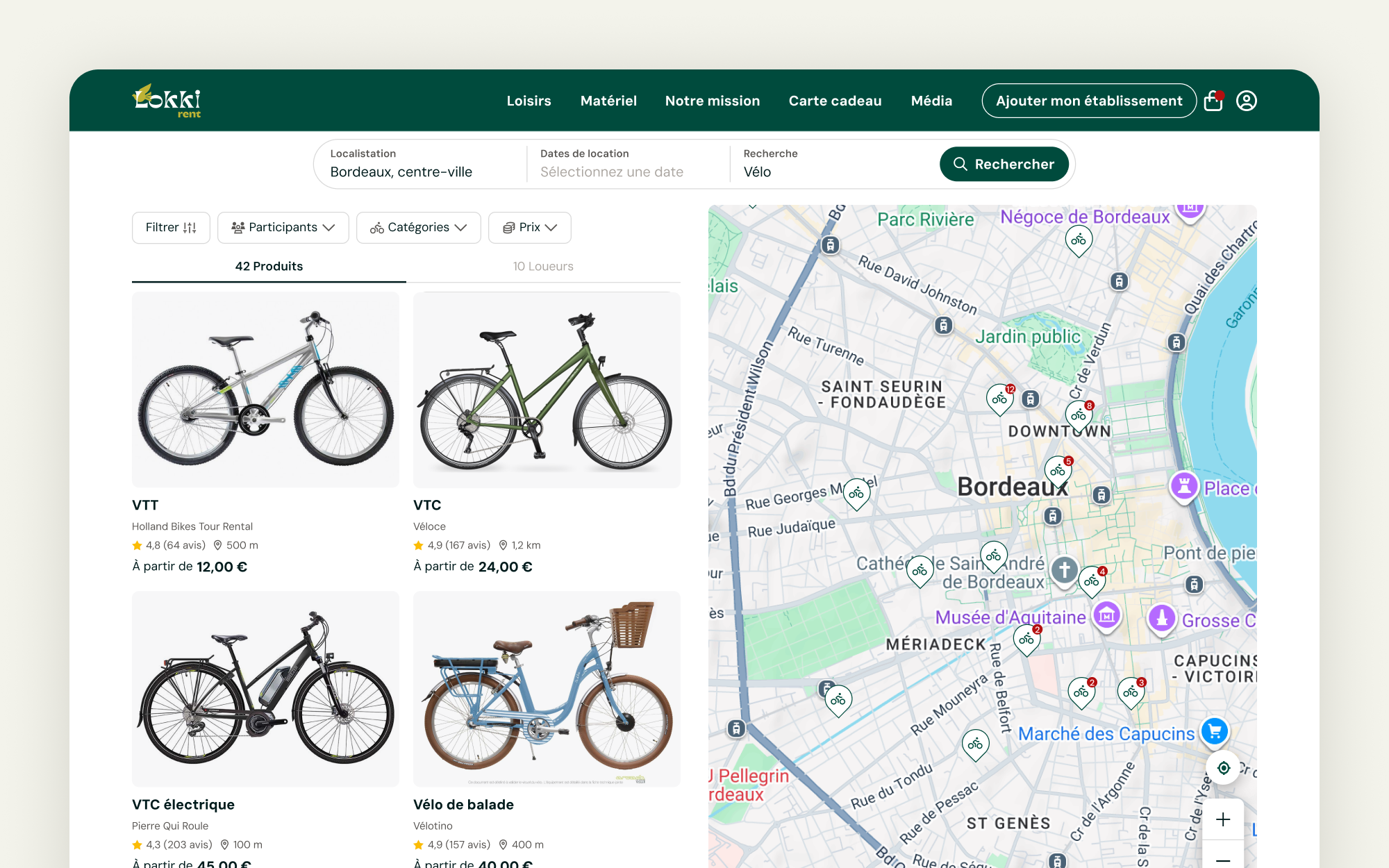Expand the Prix dropdown

pos(529,228)
